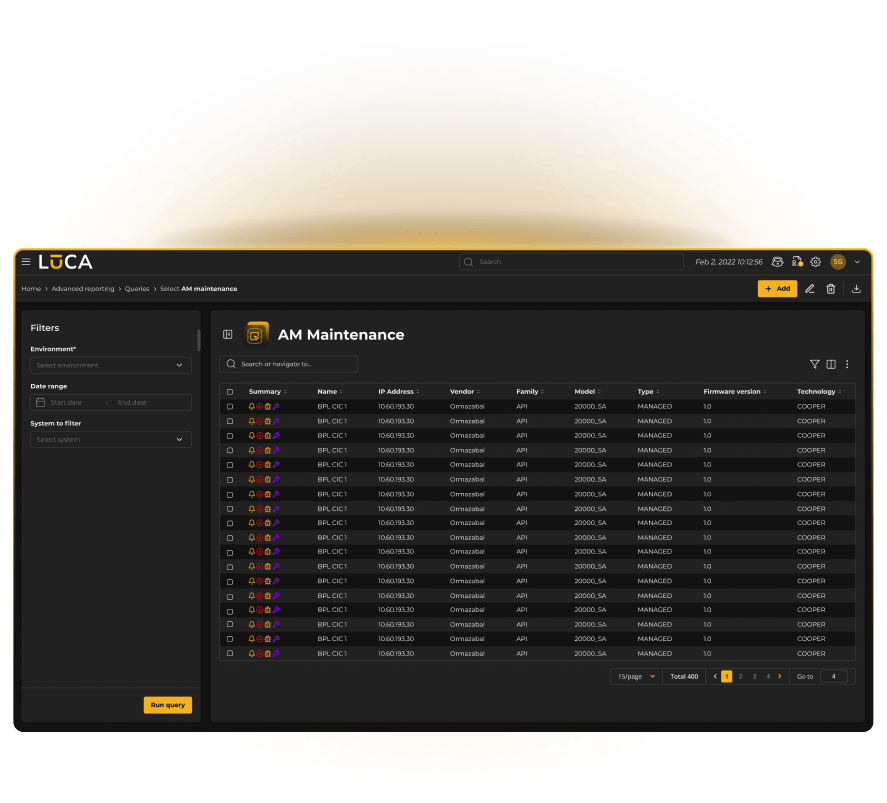
Task: Open the hamburger menu beside LUCA logo
Action: coord(26,262)
